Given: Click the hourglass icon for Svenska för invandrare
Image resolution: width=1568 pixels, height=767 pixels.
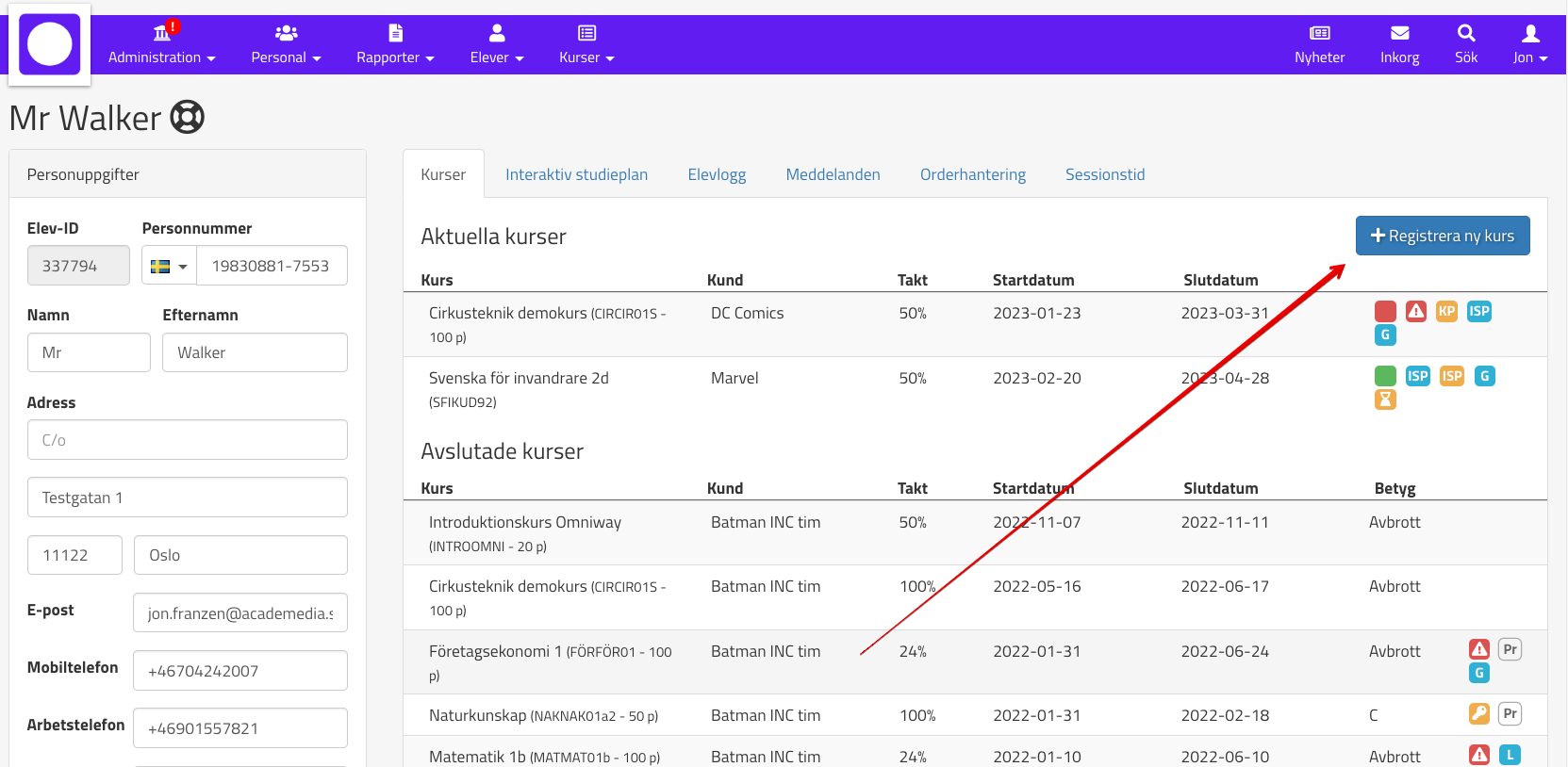Looking at the screenshot, I should tap(1385, 400).
